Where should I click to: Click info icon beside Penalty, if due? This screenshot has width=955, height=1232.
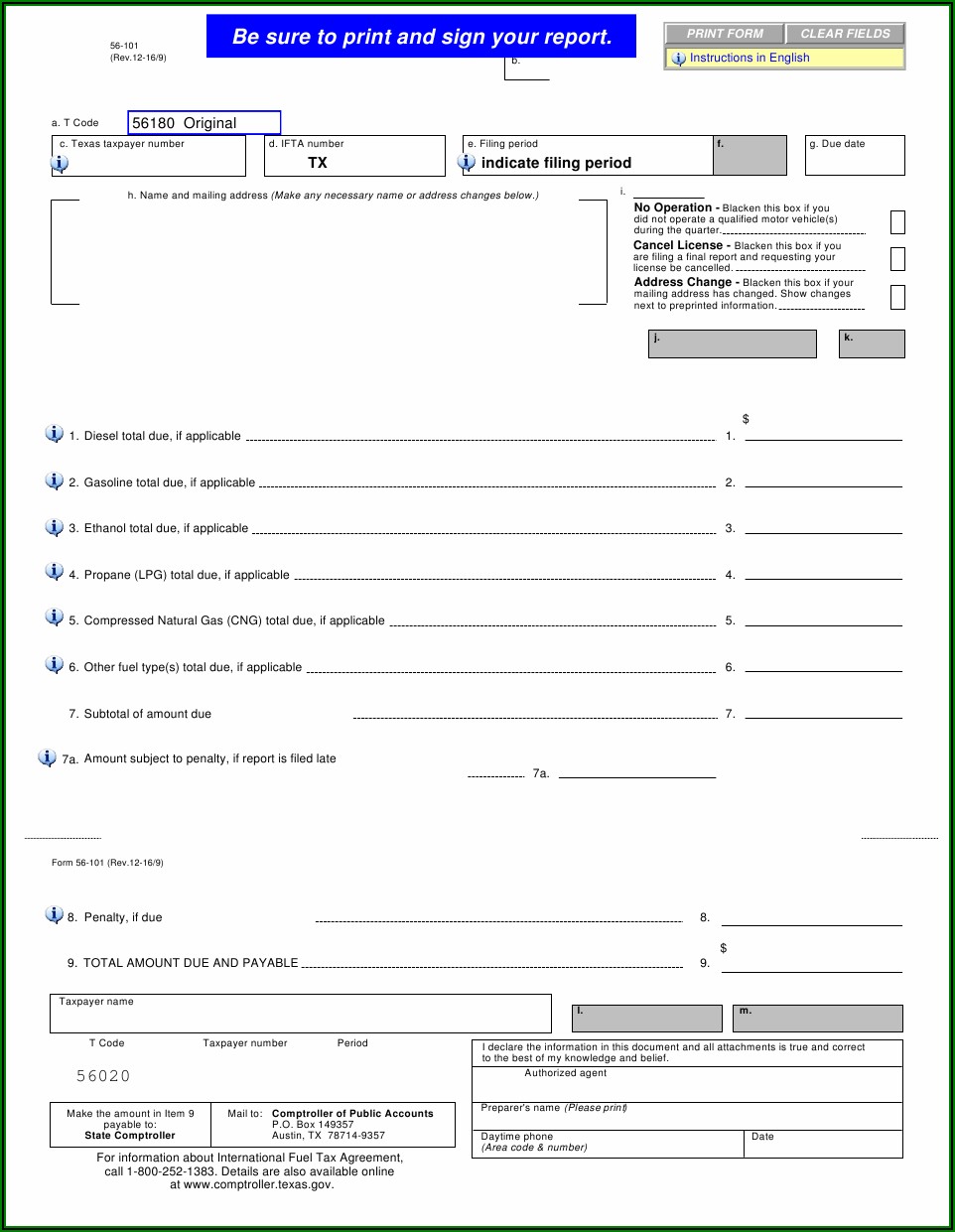[55, 915]
